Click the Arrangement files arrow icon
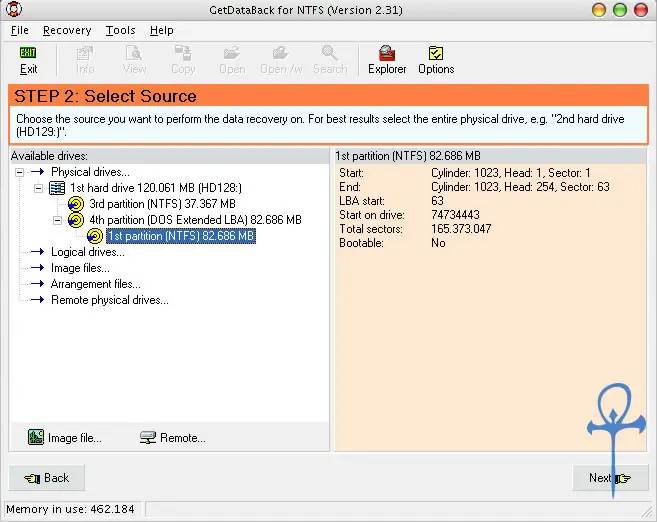The width and height of the screenshot is (657, 522). pos(38,284)
